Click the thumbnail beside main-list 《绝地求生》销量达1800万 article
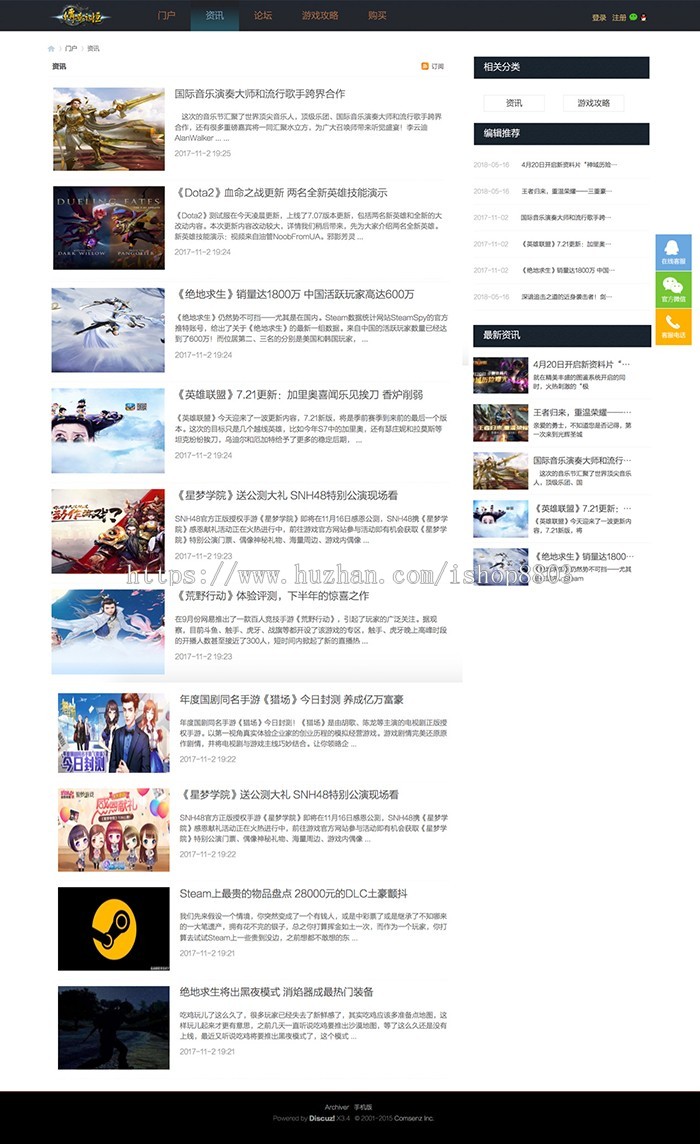Viewport: 700px width, 1144px height. 108,330
